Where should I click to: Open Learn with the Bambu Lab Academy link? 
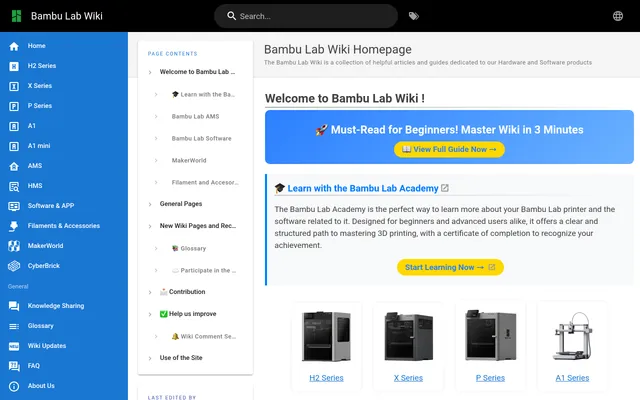tap(363, 188)
